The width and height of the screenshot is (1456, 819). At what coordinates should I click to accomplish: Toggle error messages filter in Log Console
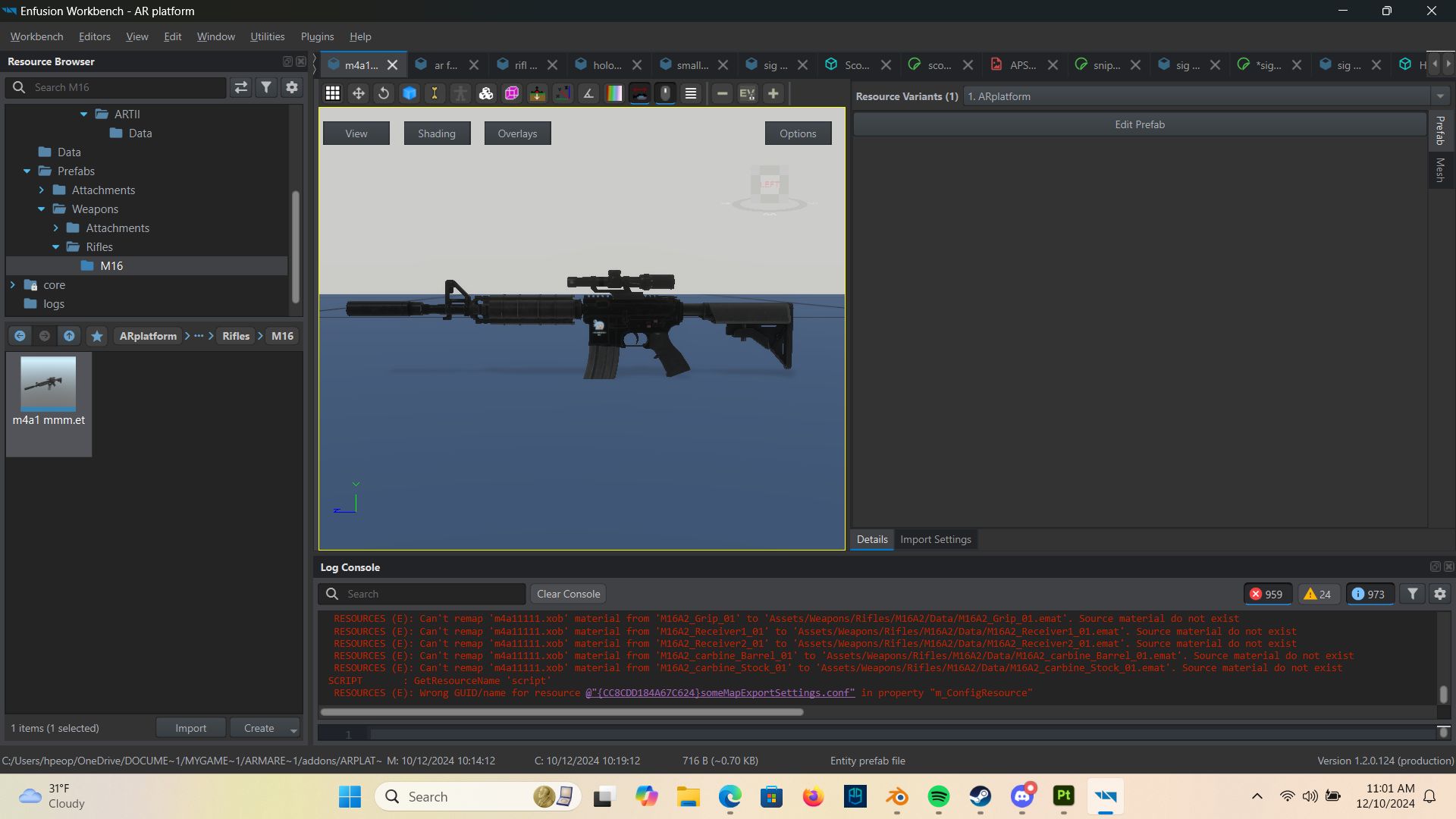[x=1266, y=594]
